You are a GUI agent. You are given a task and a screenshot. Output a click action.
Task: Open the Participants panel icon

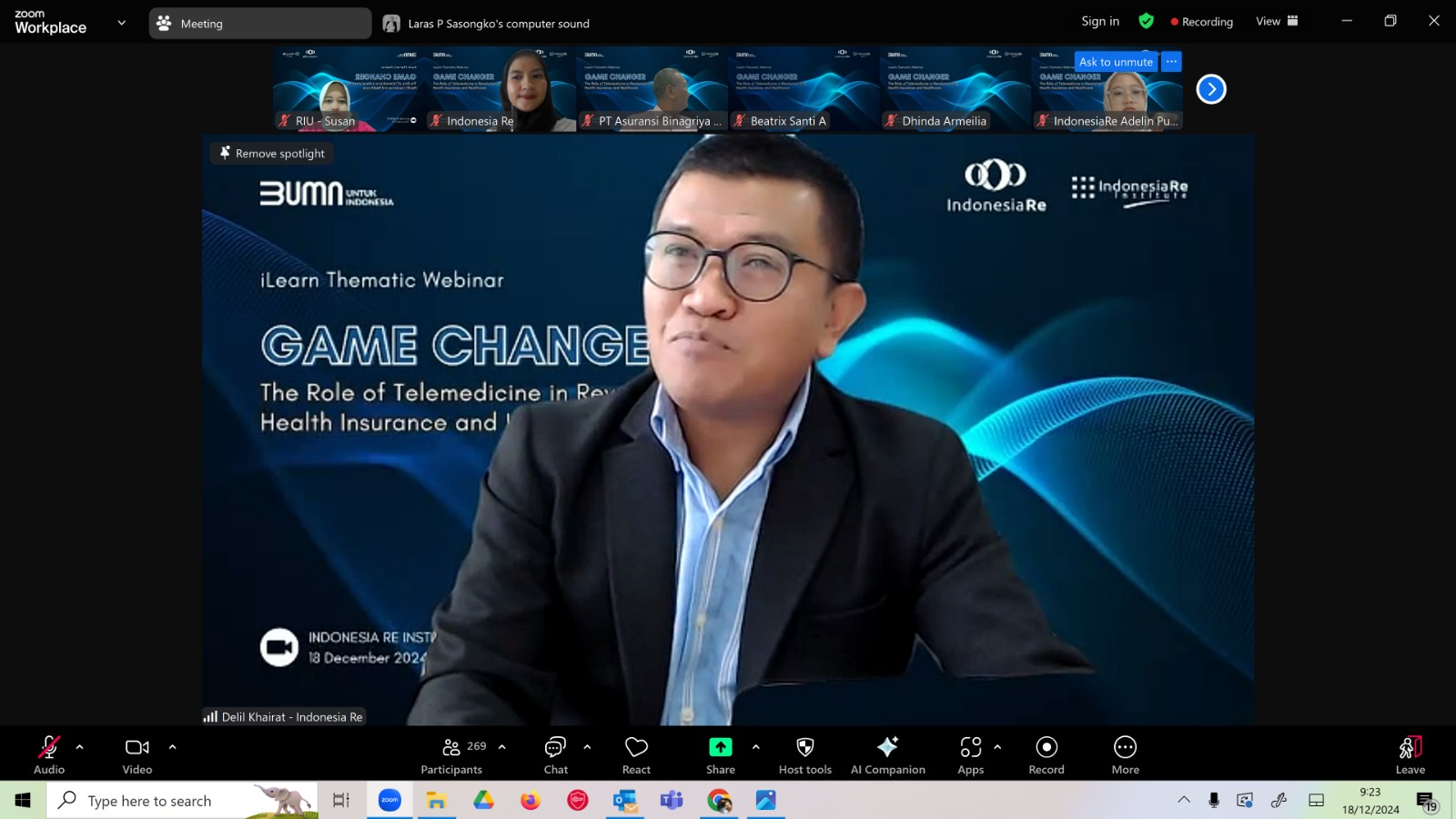(451, 747)
